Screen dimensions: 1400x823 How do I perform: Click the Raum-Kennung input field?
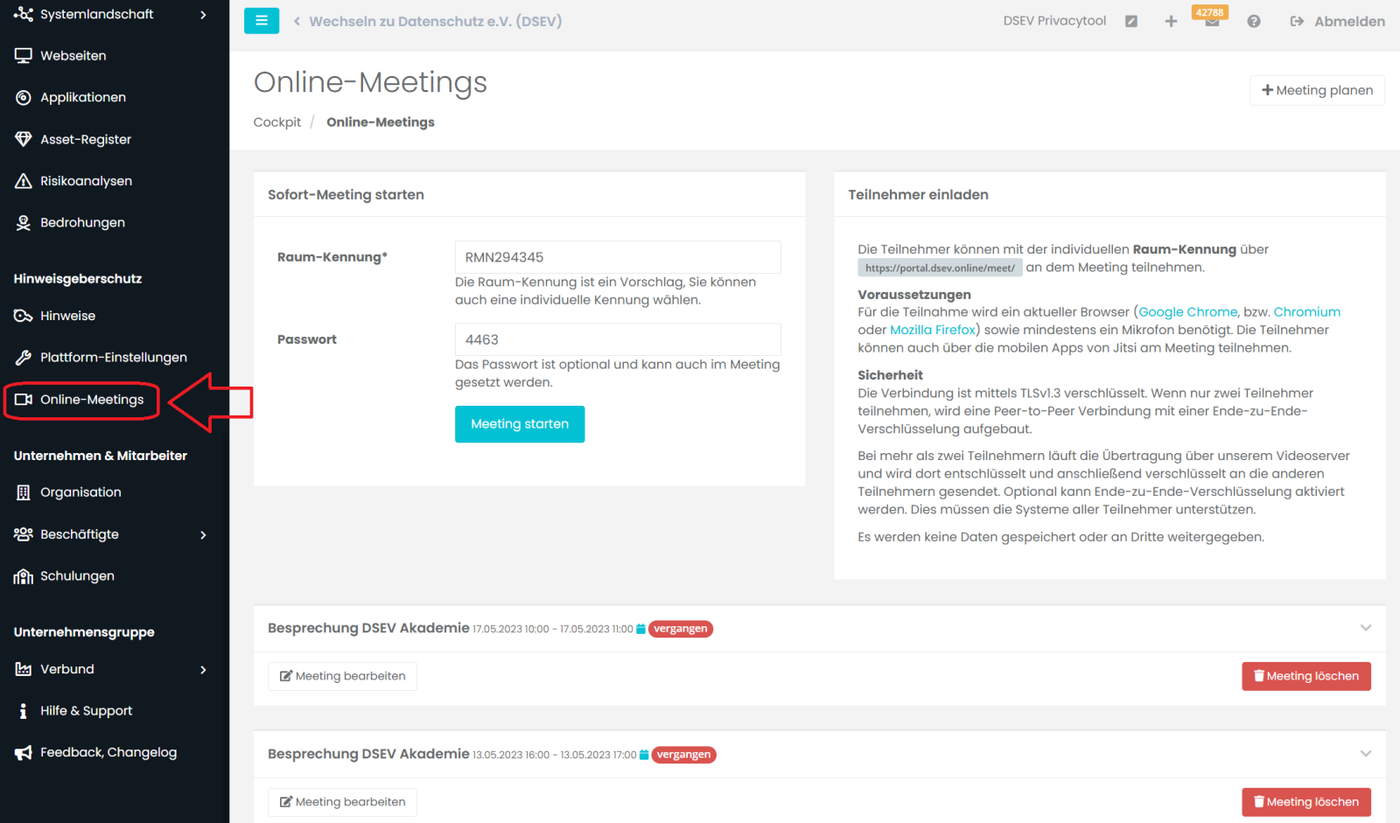coord(618,257)
